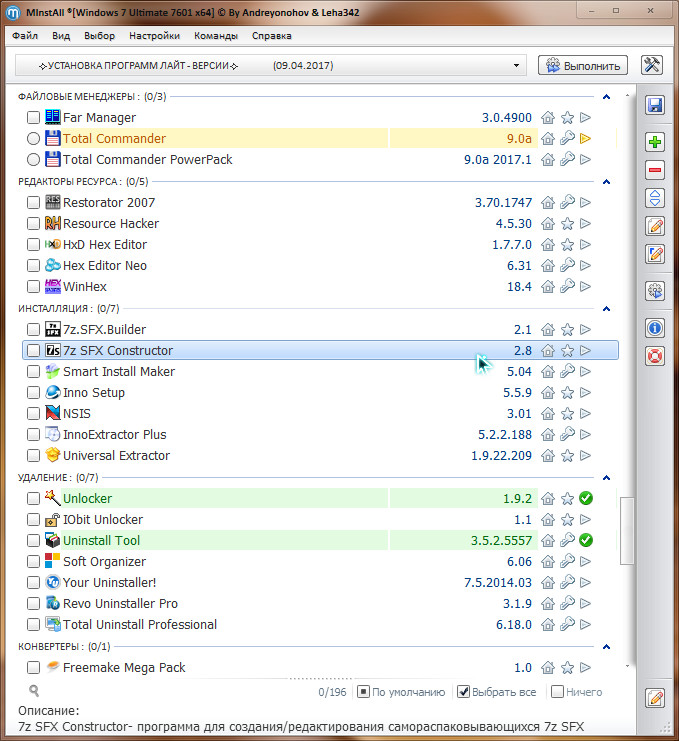
Task: Check the Far Manager checkbox
Action: [x=33, y=117]
